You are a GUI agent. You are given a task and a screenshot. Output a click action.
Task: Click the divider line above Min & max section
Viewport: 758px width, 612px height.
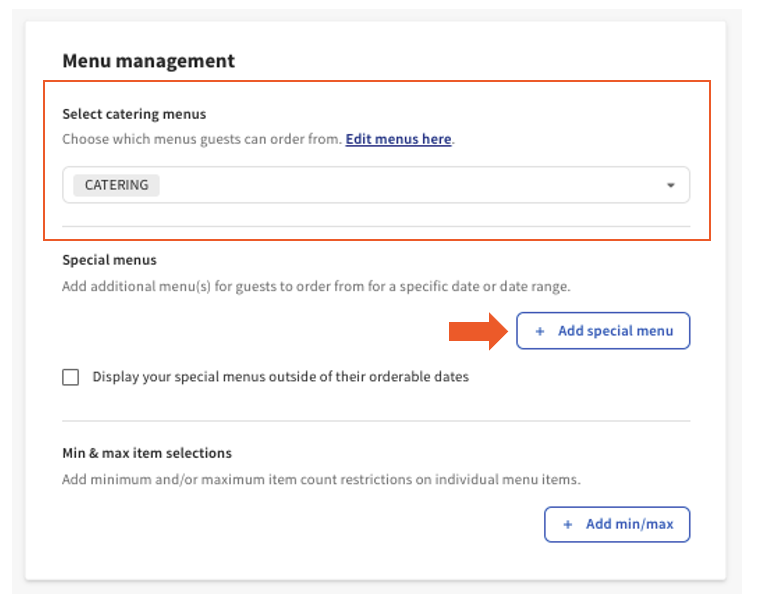[x=376, y=421]
